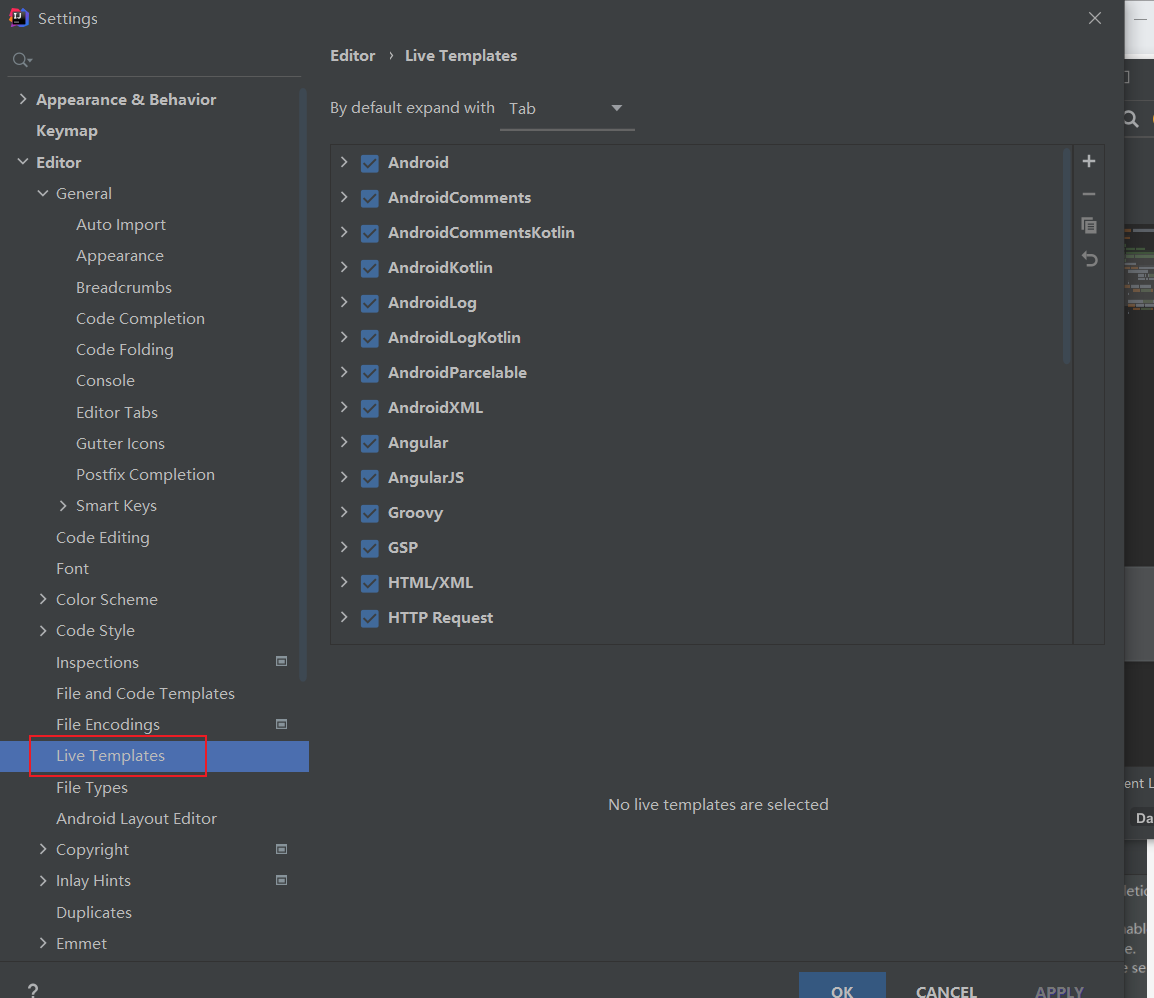Click the template list vertical scrollbar
The image size is (1154, 998).
coord(1066,256)
